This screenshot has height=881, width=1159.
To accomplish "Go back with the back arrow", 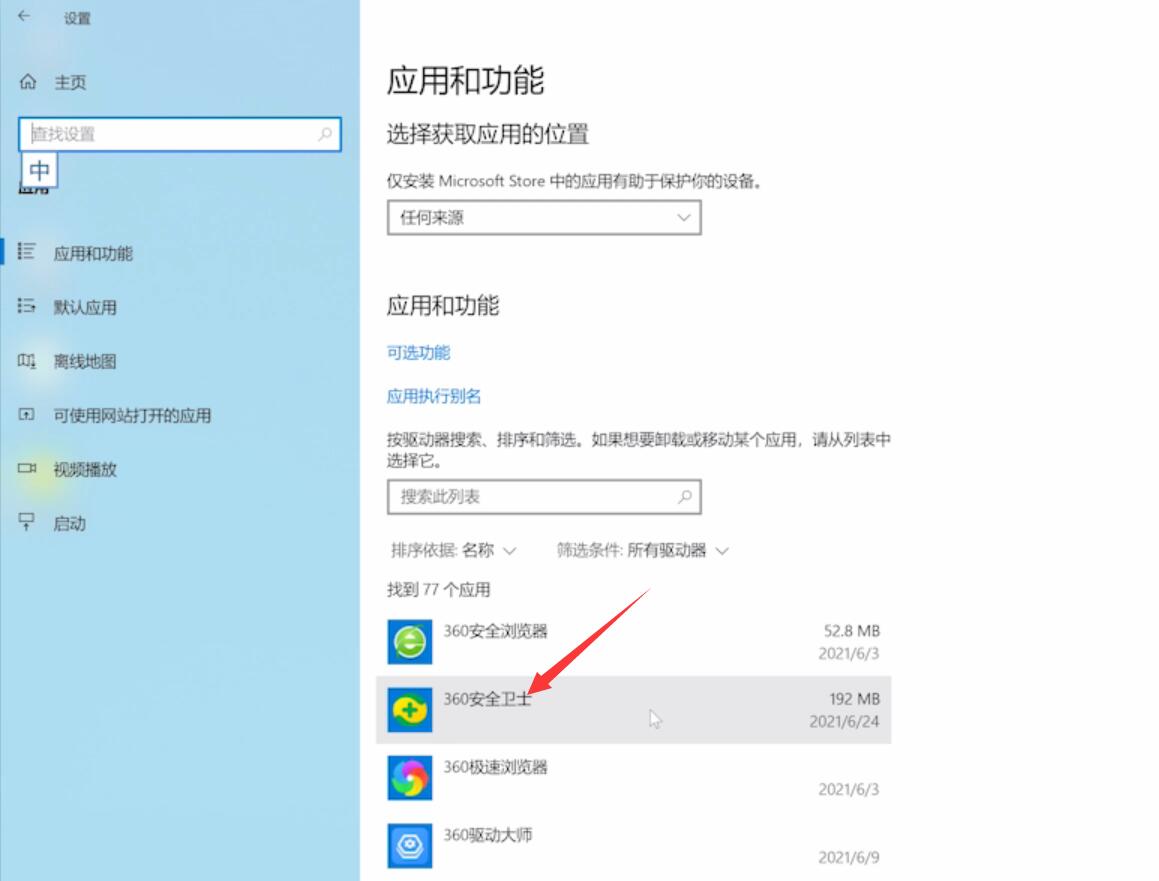I will point(24,16).
